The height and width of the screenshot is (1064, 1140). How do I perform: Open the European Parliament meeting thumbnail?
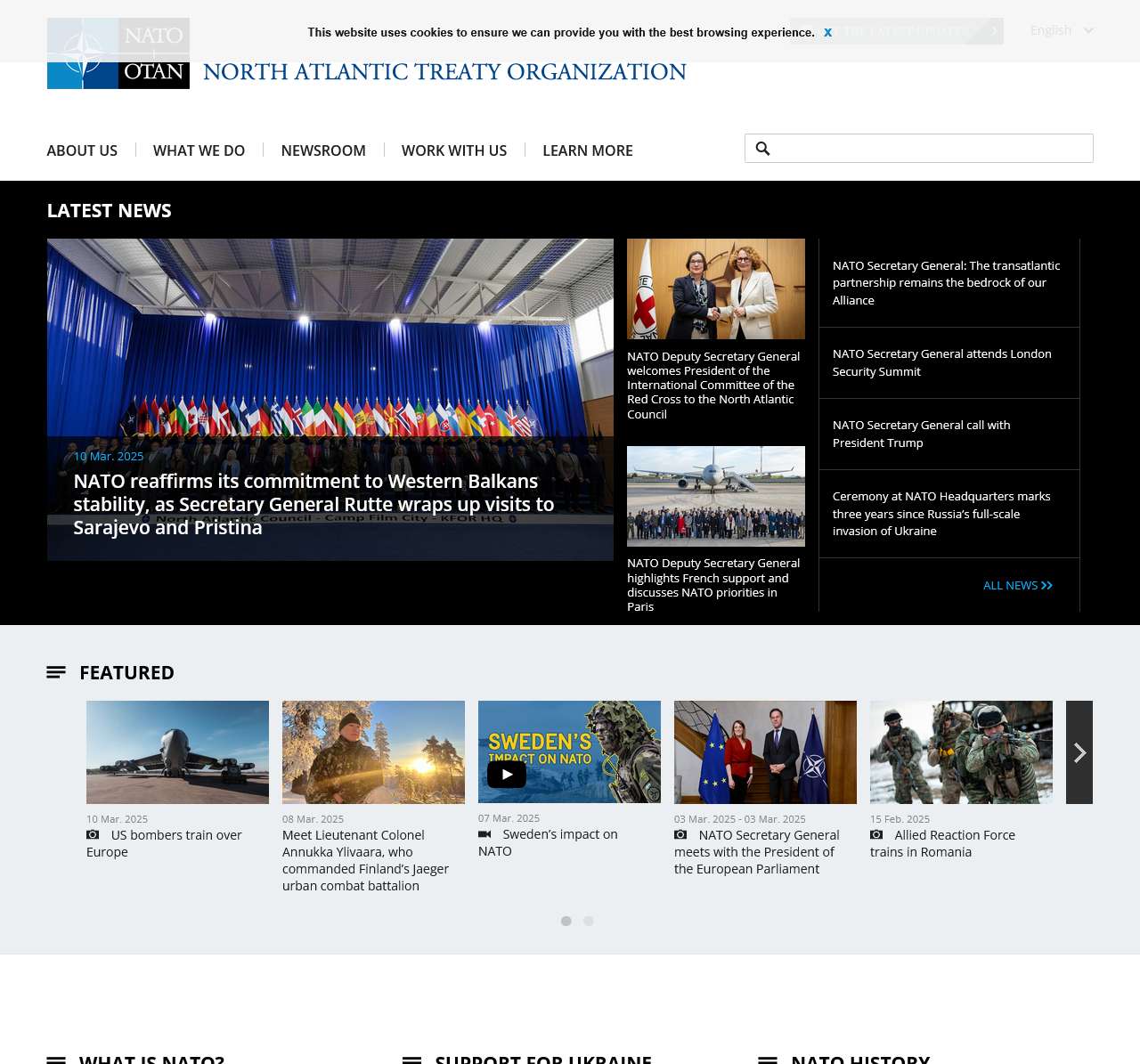click(765, 752)
